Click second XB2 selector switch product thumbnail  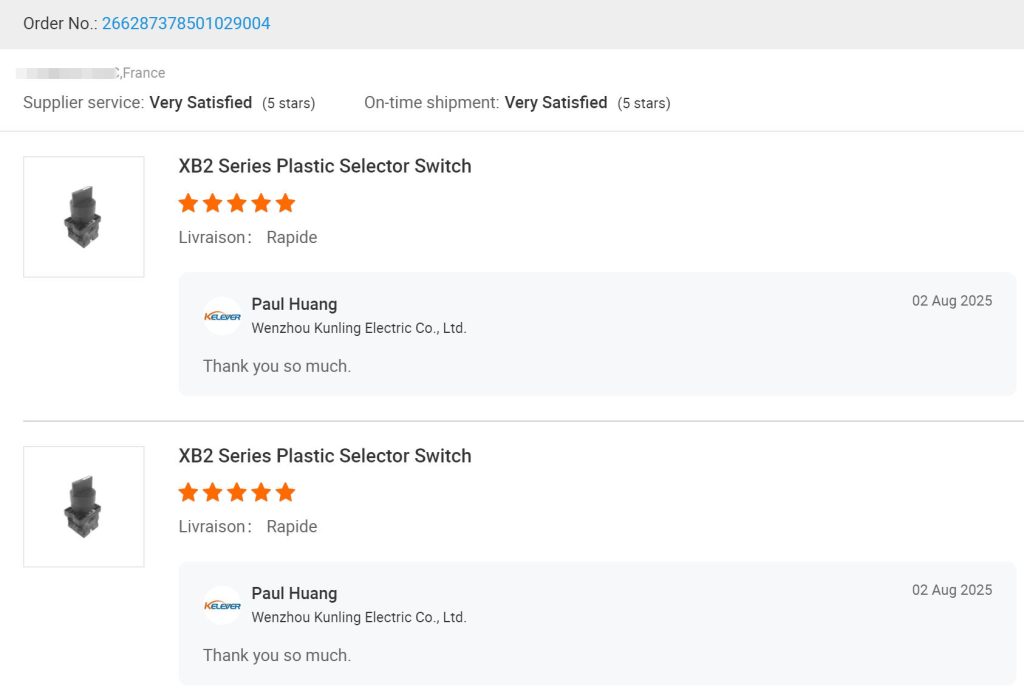click(83, 506)
